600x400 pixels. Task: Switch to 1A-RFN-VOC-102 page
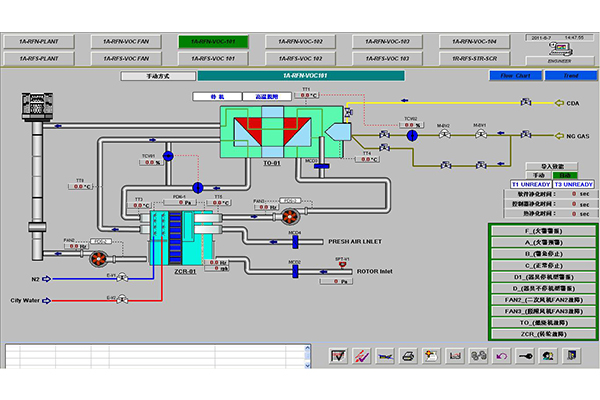302,41
